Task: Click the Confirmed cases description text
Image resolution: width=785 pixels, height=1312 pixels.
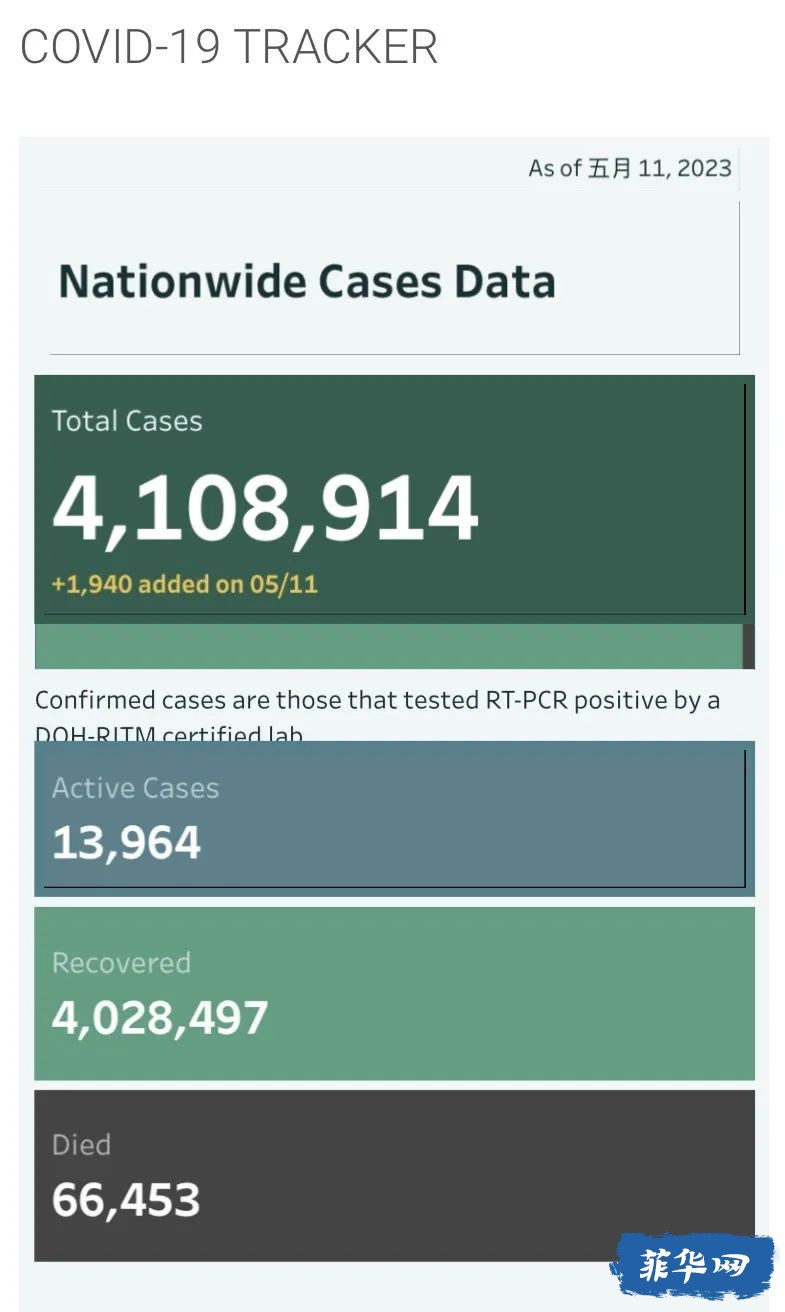Action: pos(377,715)
